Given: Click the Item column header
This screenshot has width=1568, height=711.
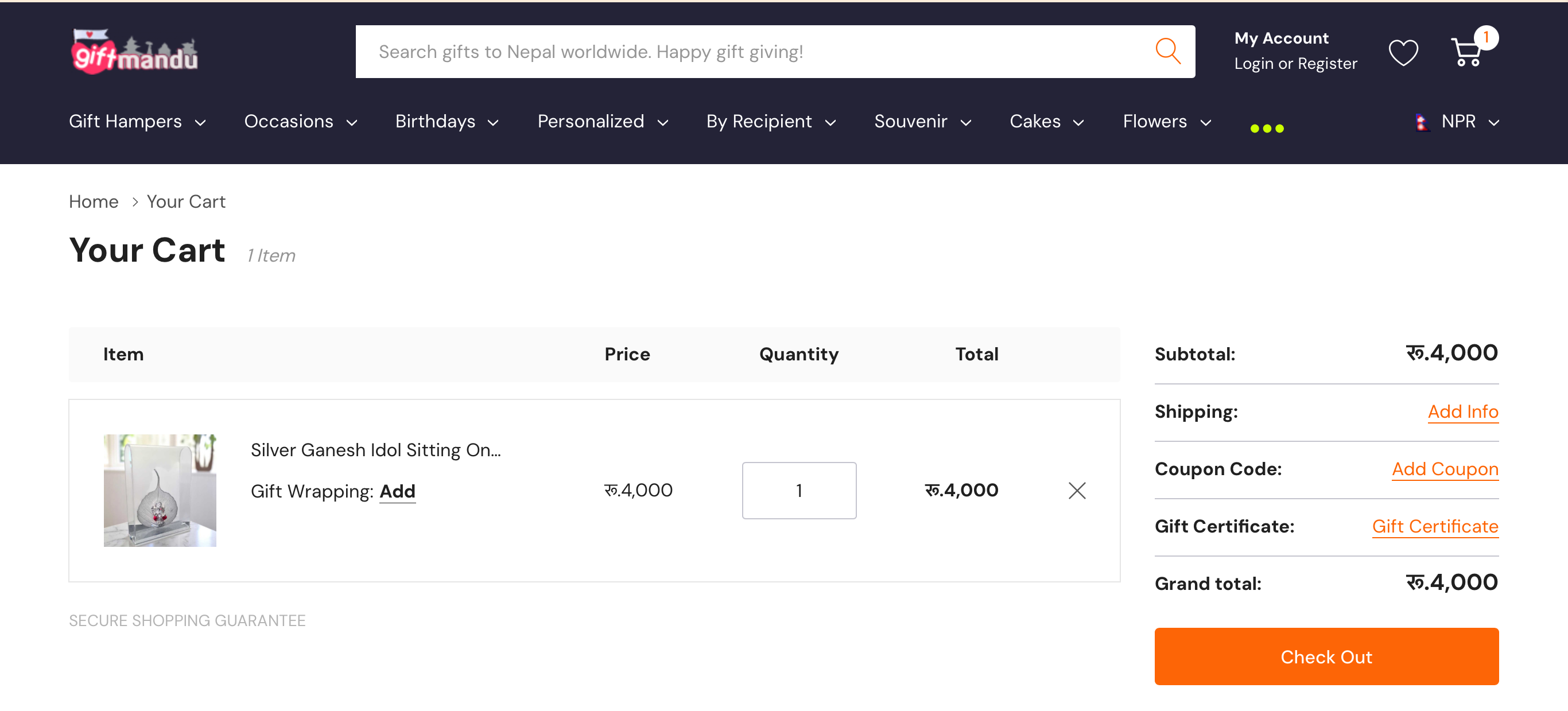Looking at the screenshot, I should click(123, 354).
